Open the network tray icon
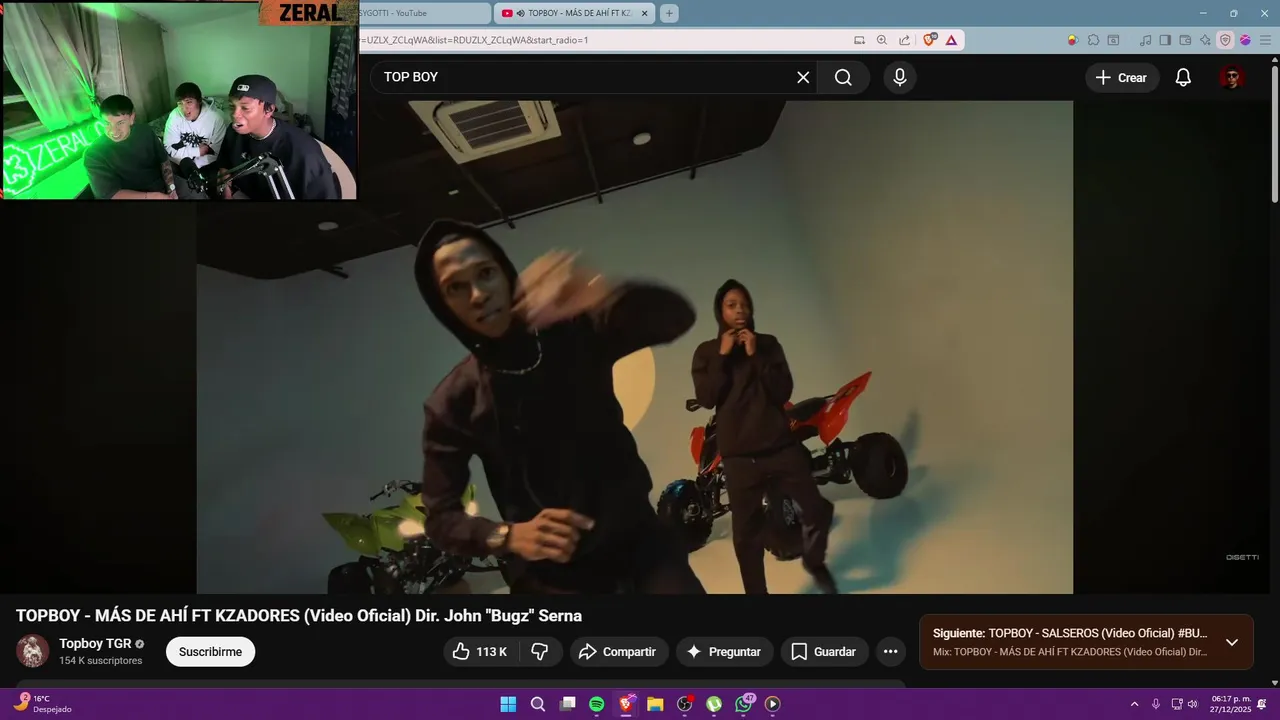The width and height of the screenshot is (1280, 720). pyautogui.click(x=1177, y=704)
